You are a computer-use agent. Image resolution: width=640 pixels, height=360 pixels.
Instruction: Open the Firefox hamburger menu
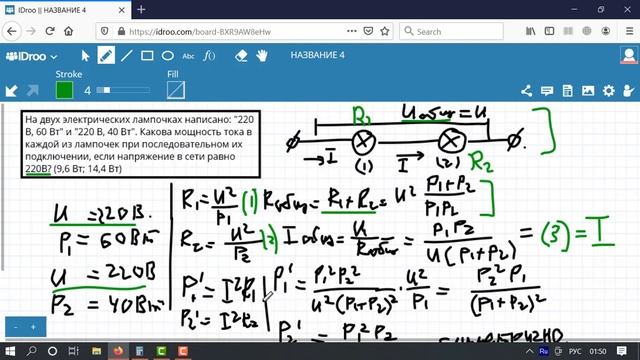tap(629, 31)
